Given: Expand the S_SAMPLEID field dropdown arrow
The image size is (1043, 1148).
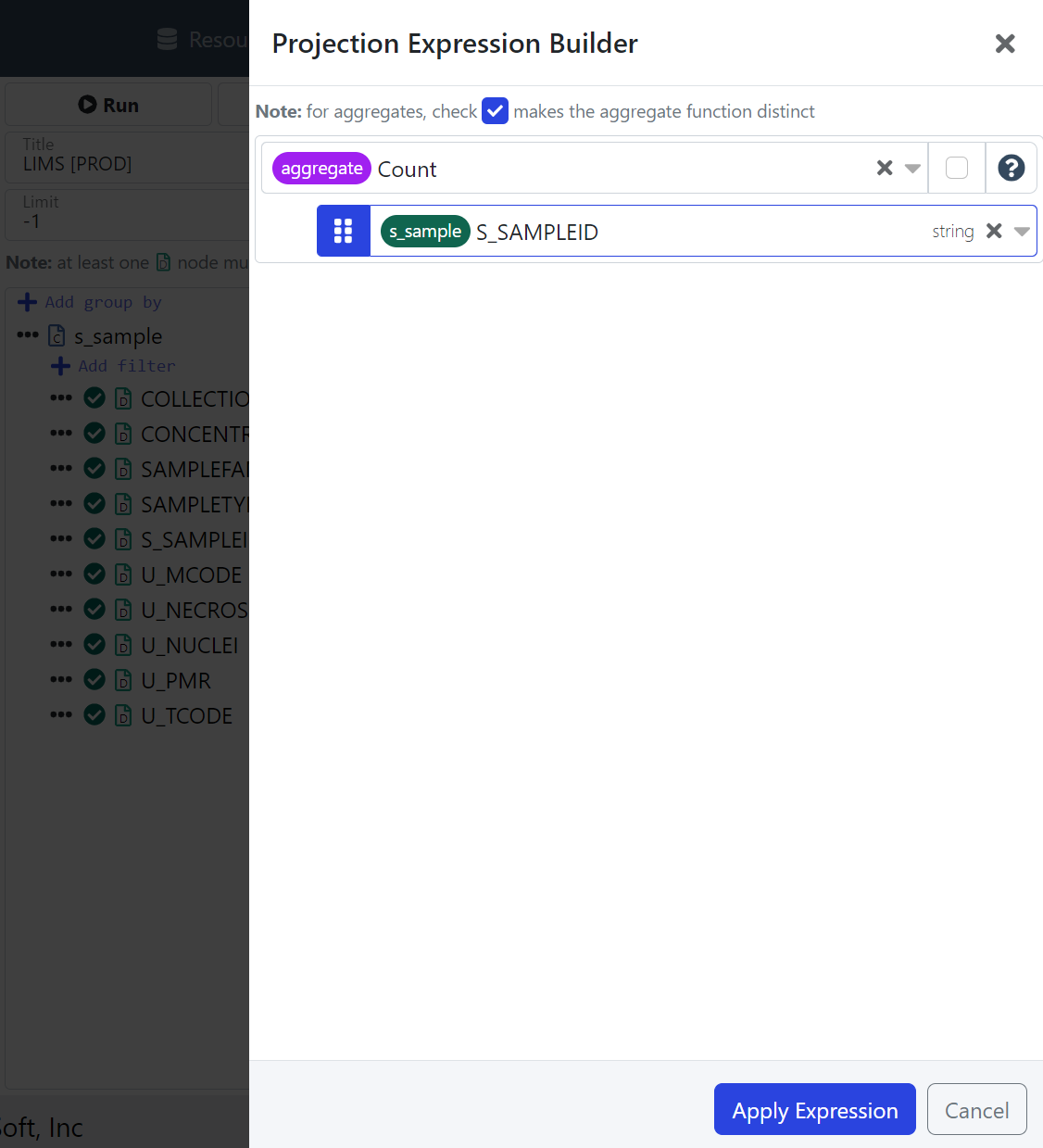Looking at the screenshot, I should point(1022,232).
